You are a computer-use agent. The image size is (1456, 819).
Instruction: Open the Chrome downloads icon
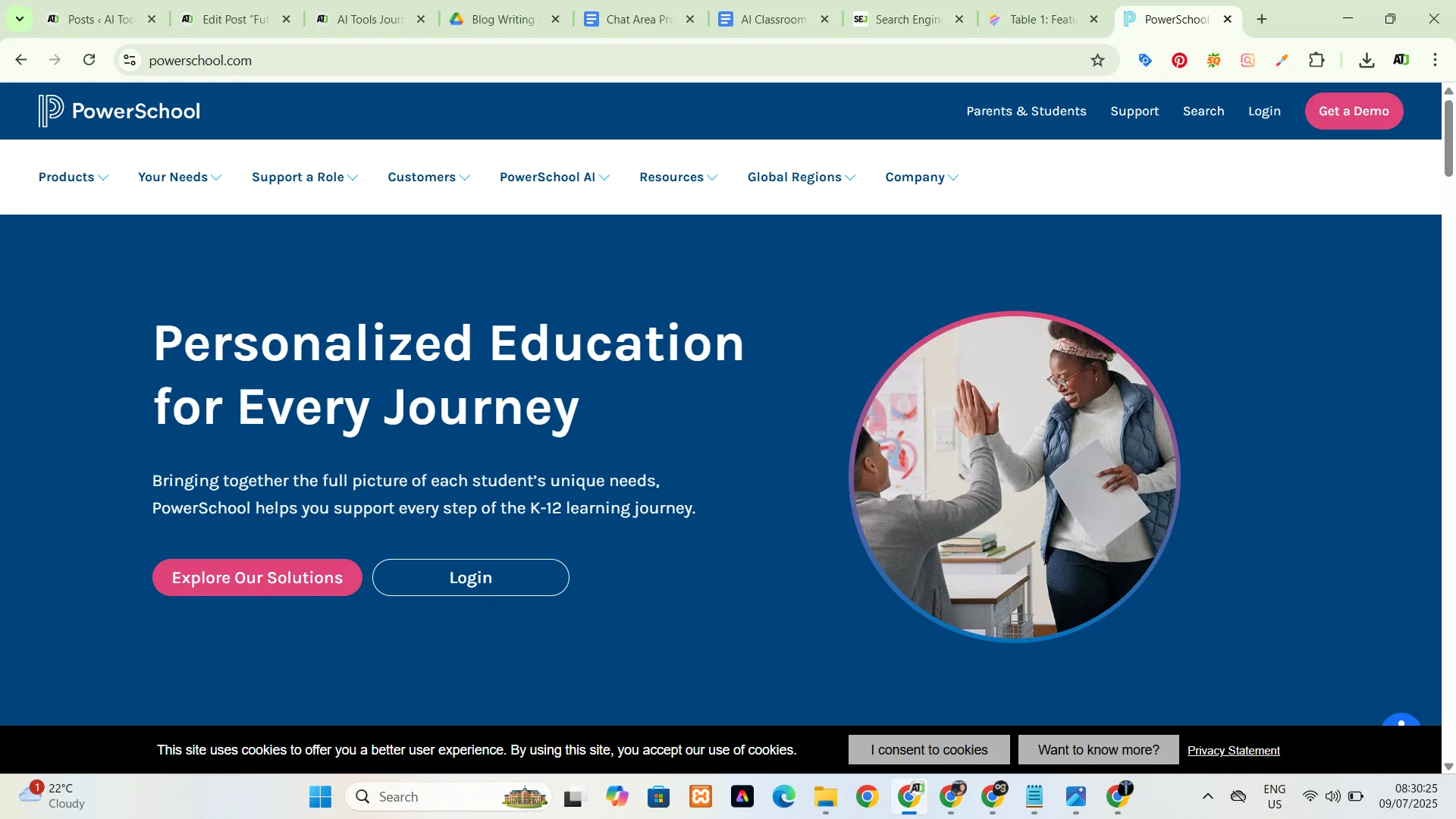click(x=1367, y=60)
